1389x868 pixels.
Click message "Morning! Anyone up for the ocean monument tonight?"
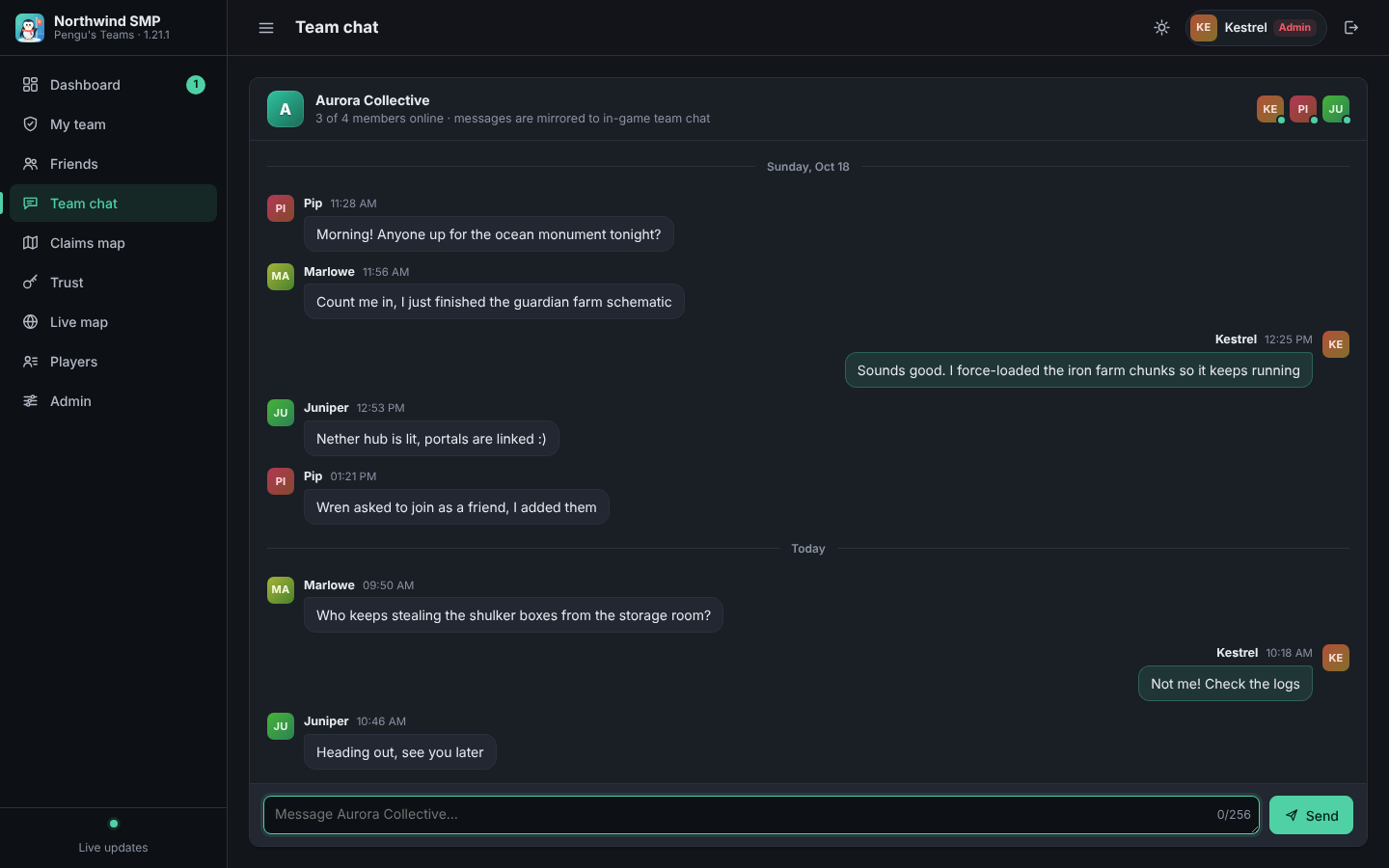coord(489,234)
